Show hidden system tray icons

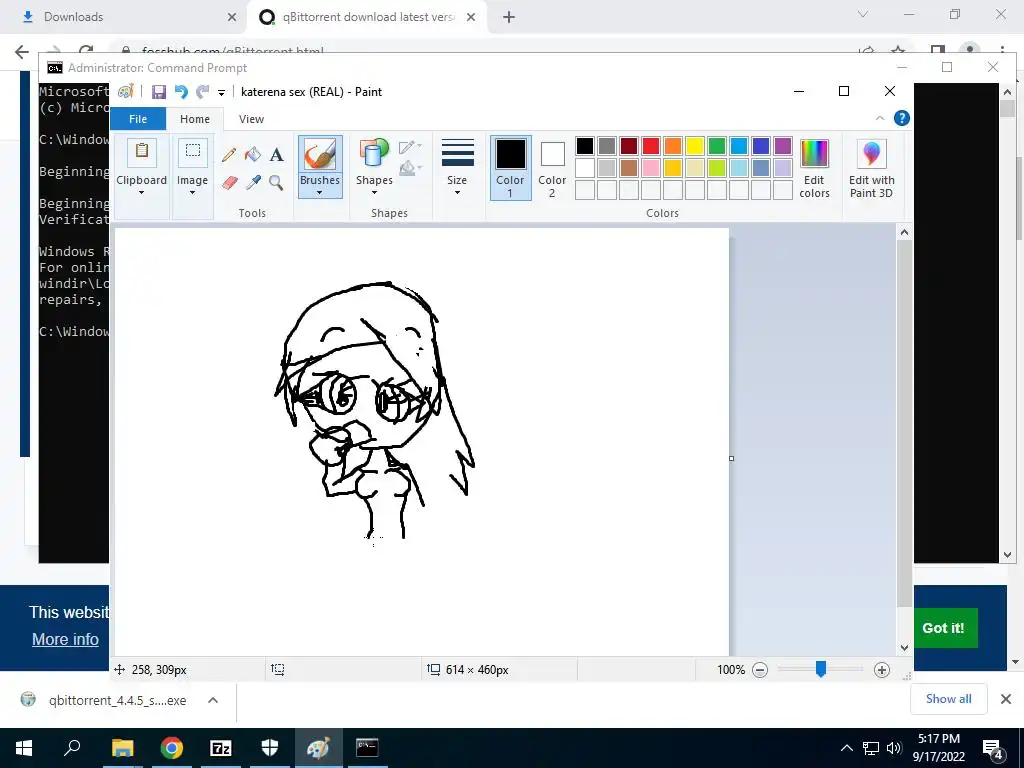click(x=846, y=748)
